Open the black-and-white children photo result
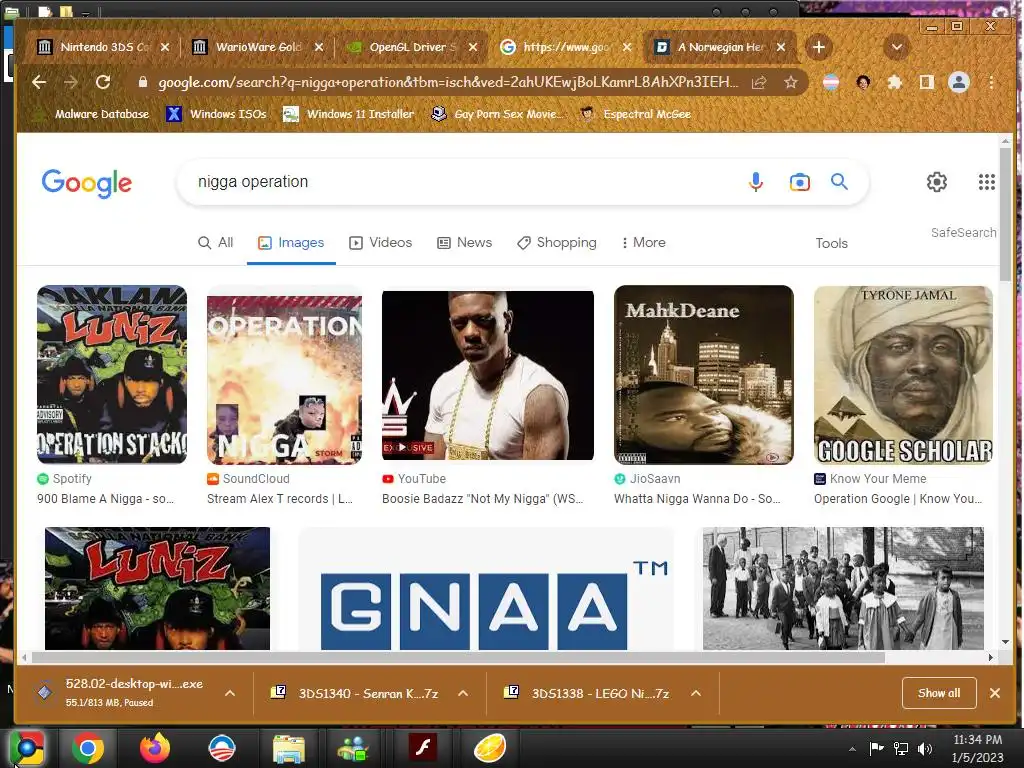 (843, 588)
